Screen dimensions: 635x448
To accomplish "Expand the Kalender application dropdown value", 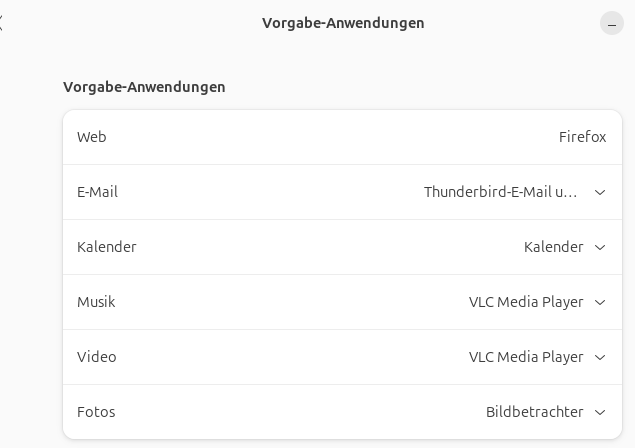I will pos(553,247).
